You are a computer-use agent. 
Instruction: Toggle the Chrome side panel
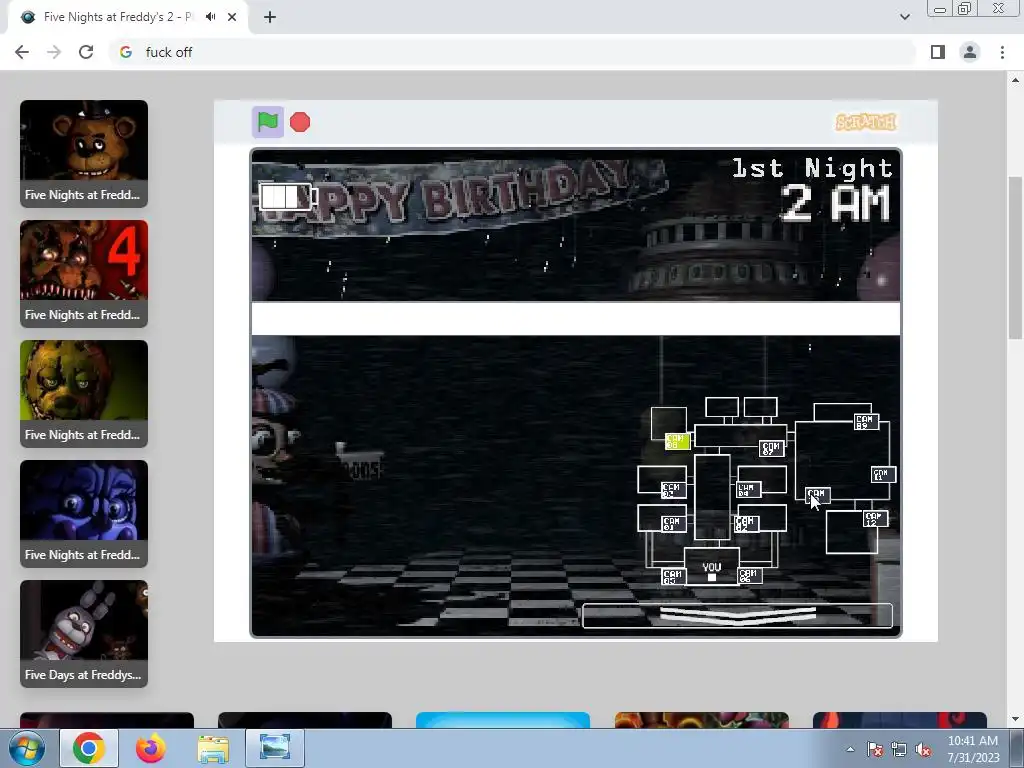[x=938, y=52]
